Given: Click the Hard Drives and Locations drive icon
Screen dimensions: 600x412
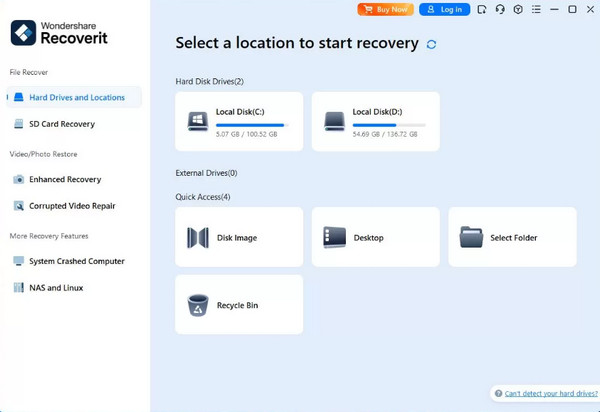Looking at the screenshot, I should (19, 97).
